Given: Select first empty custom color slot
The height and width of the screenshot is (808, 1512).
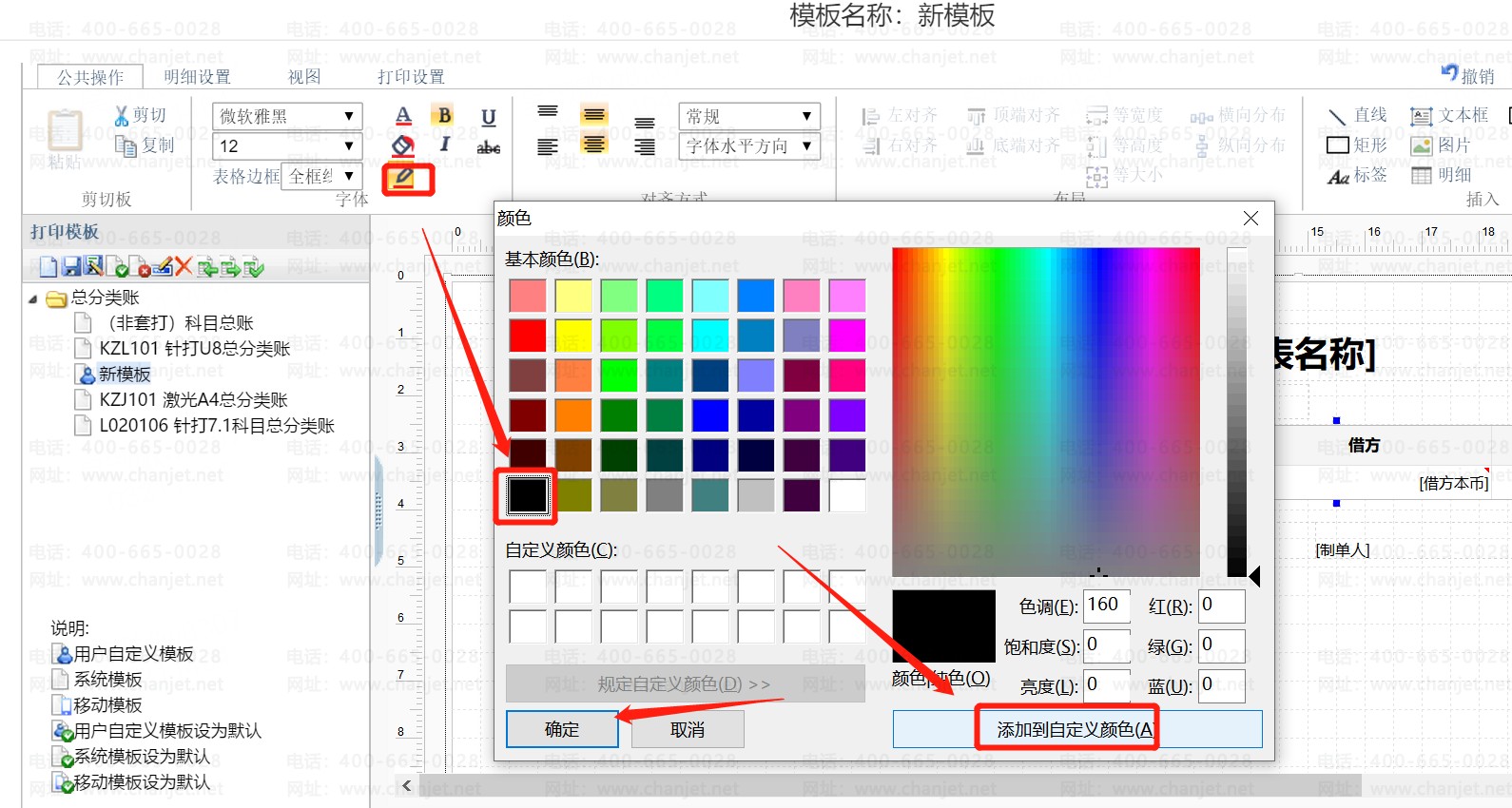Looking at the screenshot, I should click(528, 587).
